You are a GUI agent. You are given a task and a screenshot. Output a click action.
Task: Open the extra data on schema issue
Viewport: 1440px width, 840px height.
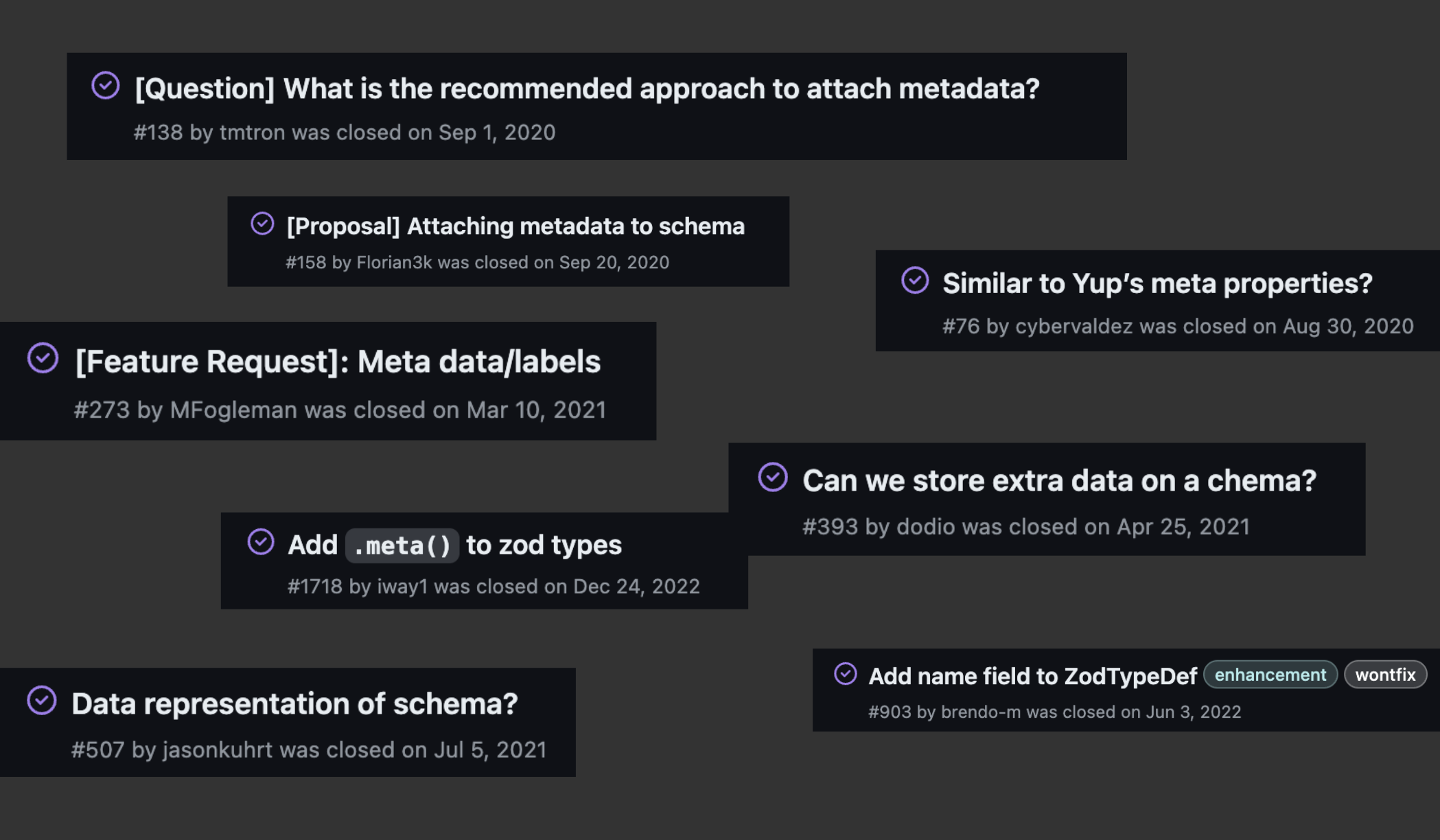(x=1057, y=480)
